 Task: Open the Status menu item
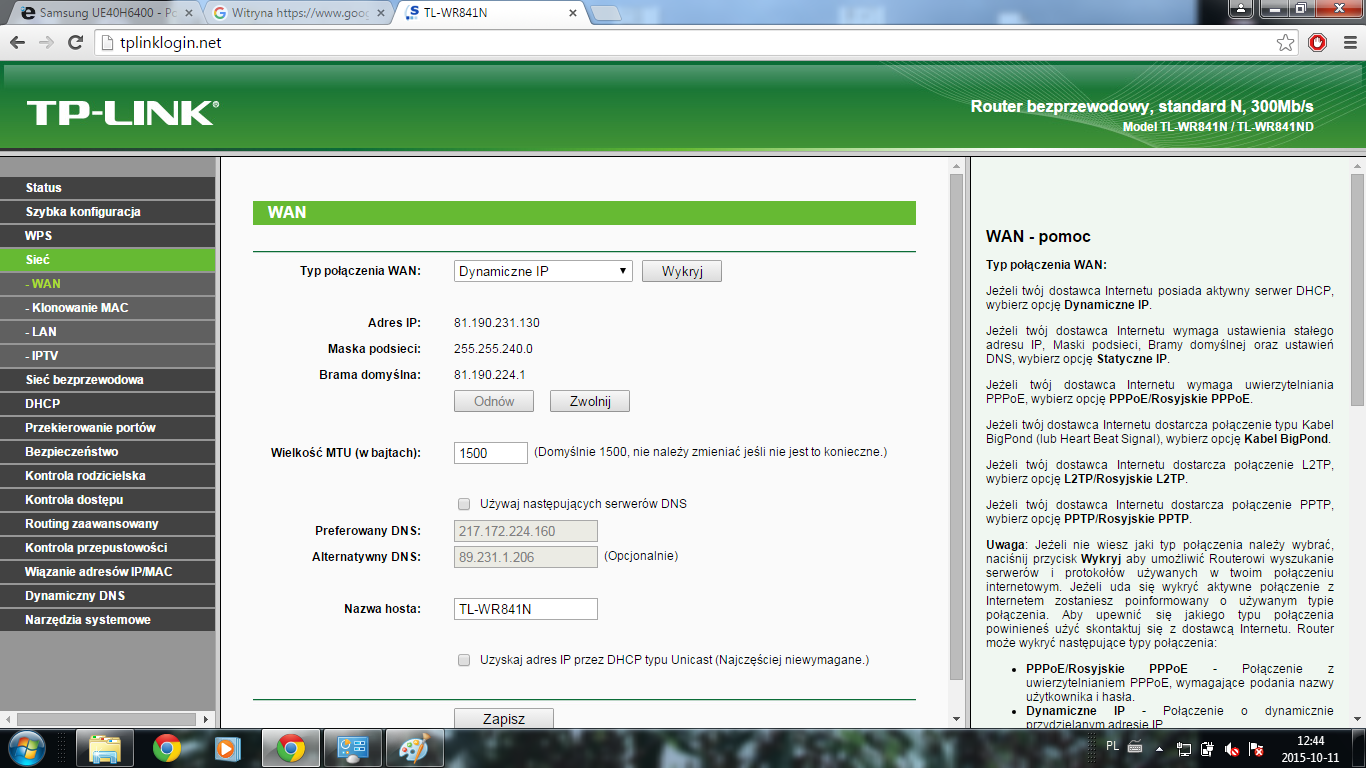point(108,188)
